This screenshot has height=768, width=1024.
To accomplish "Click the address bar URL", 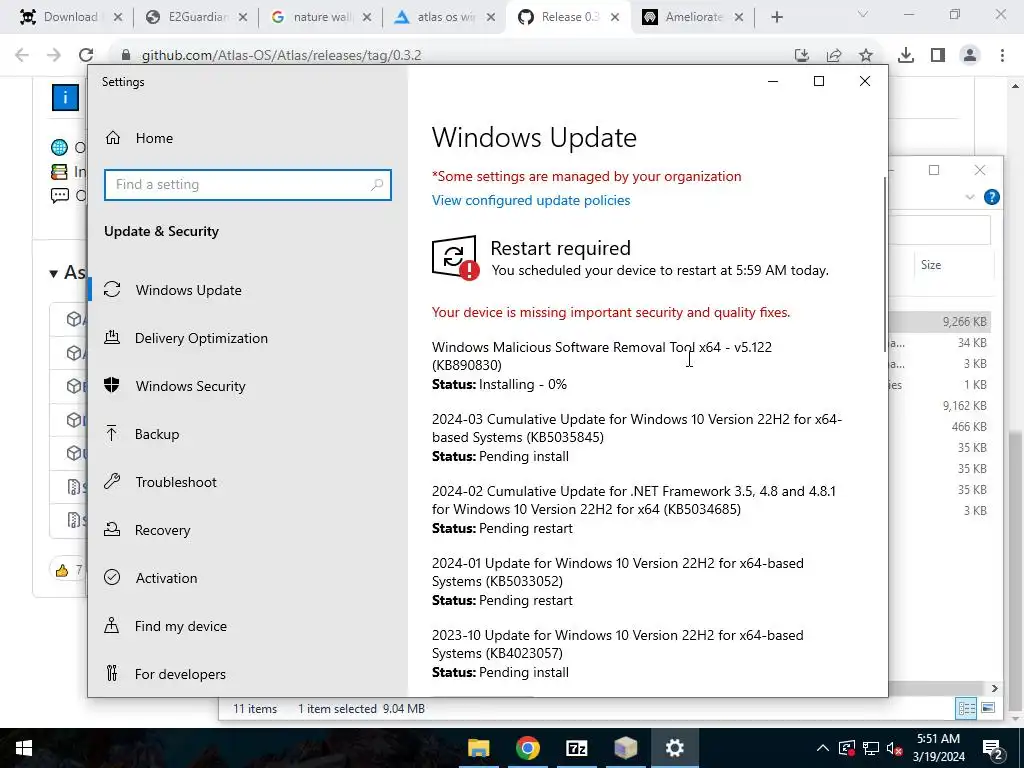I will pyautogui.click(x=281, y=56).
